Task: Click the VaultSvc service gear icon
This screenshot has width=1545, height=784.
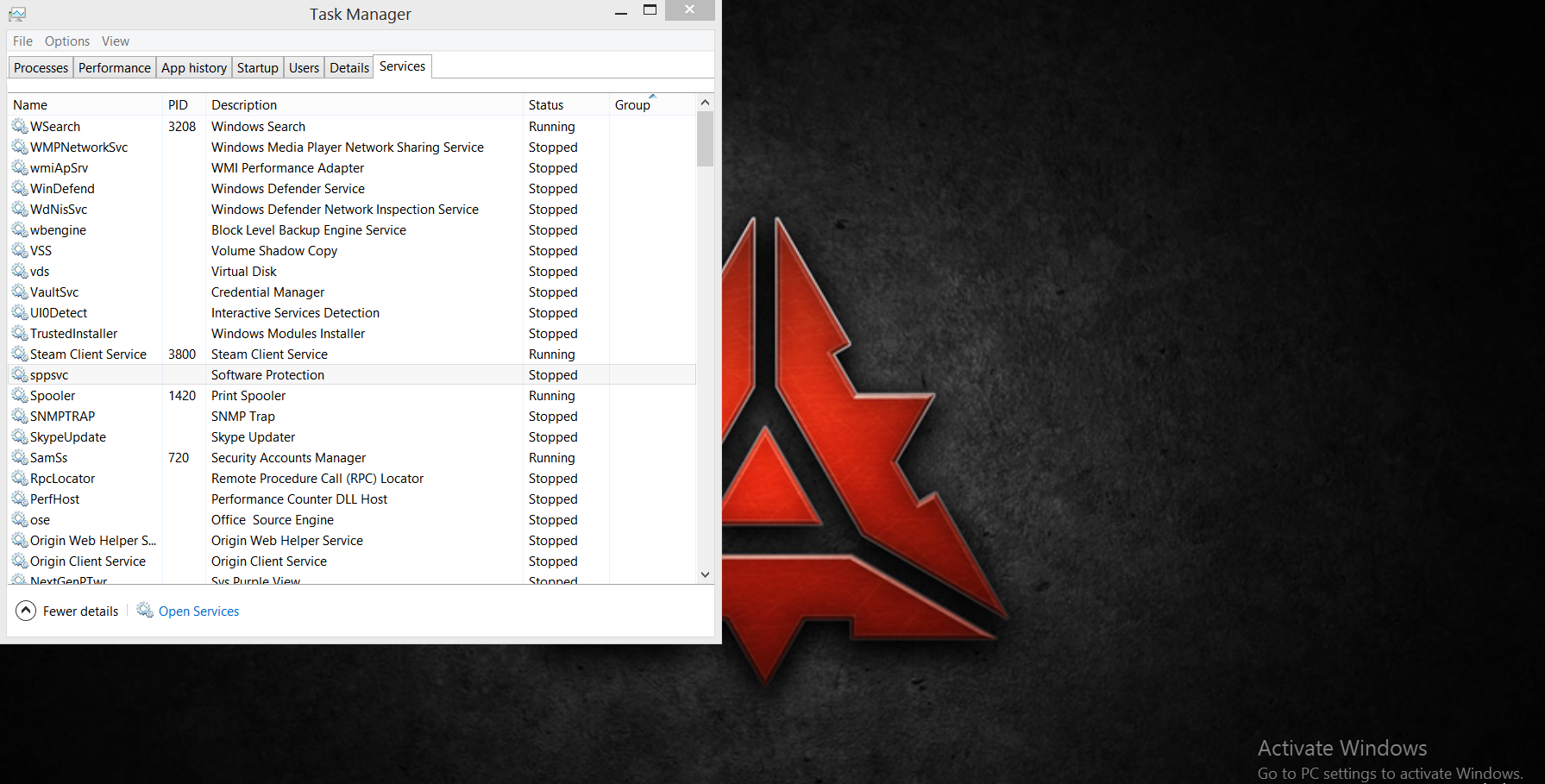Action: pyautogui.click(x=20, y=292)
